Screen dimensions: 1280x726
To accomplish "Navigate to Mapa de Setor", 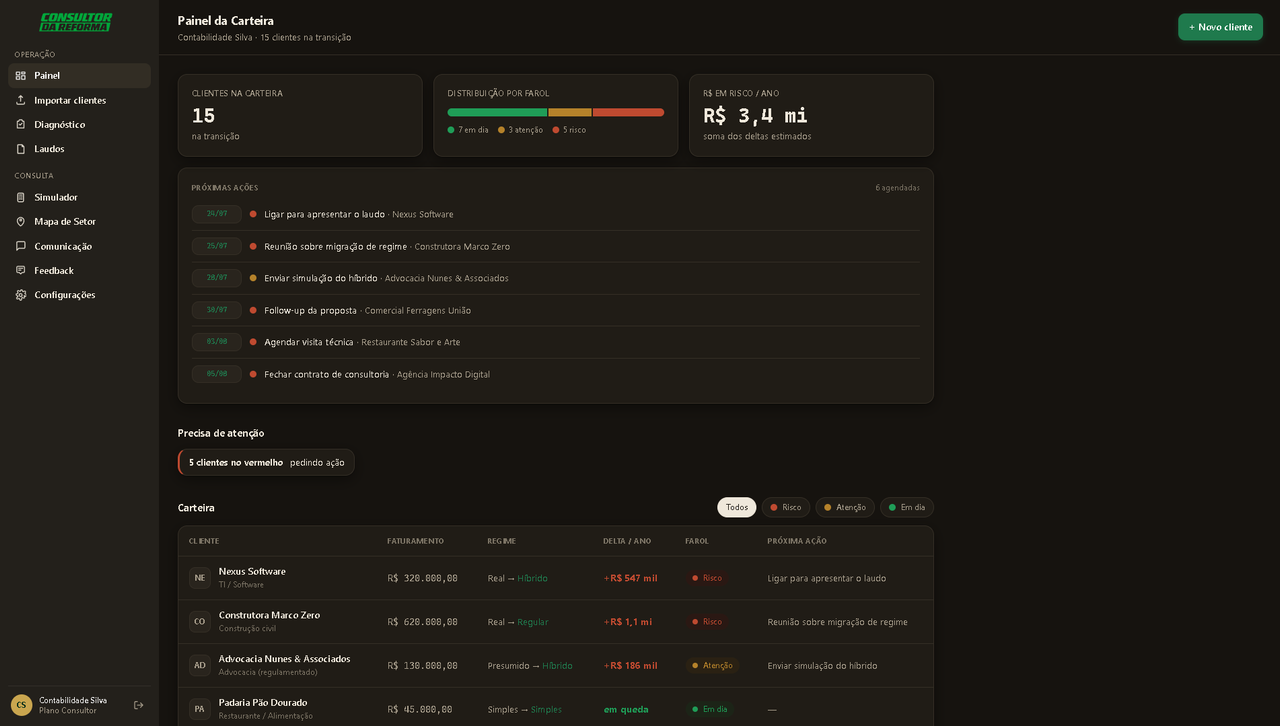I will click(79, 221).
